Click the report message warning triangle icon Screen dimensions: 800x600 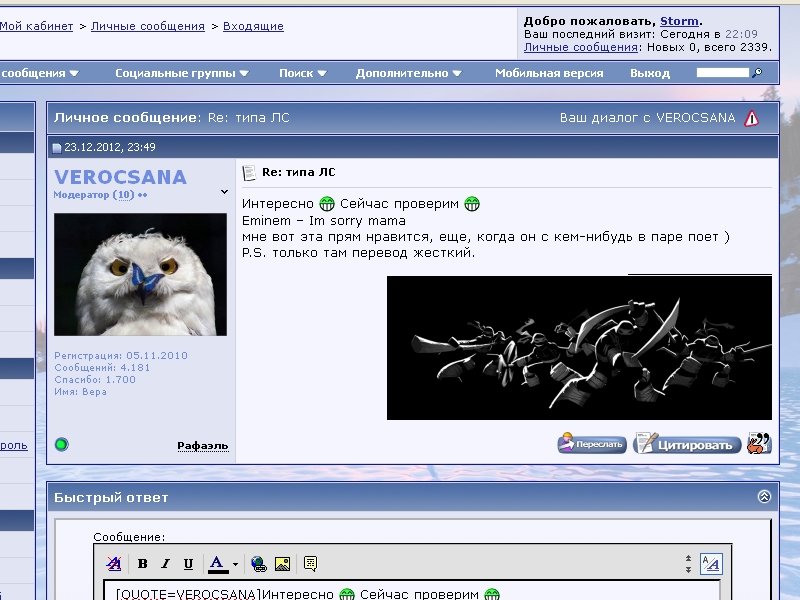pos(751,118)
